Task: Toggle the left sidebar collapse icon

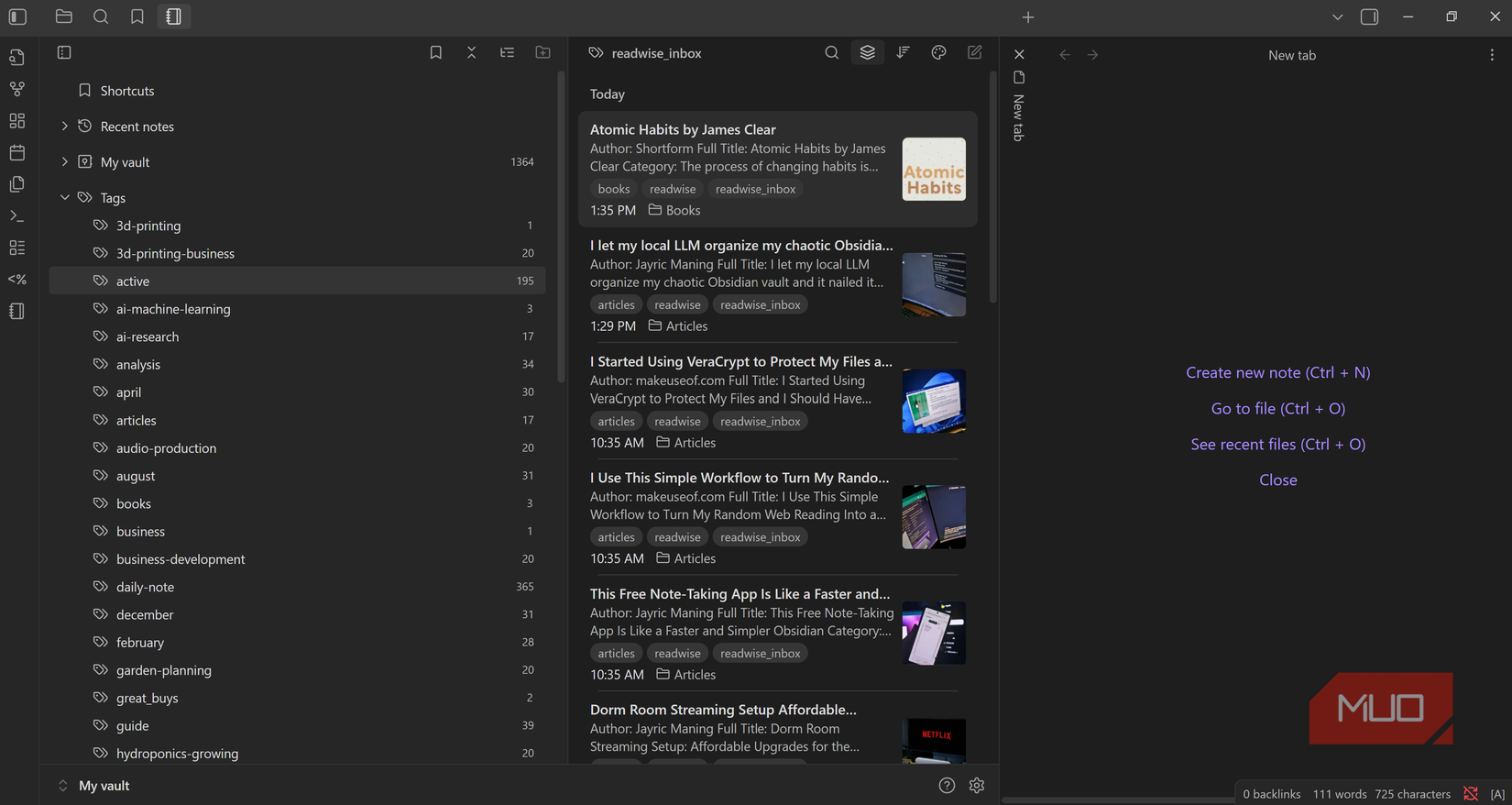Action: tap(17, 17)
